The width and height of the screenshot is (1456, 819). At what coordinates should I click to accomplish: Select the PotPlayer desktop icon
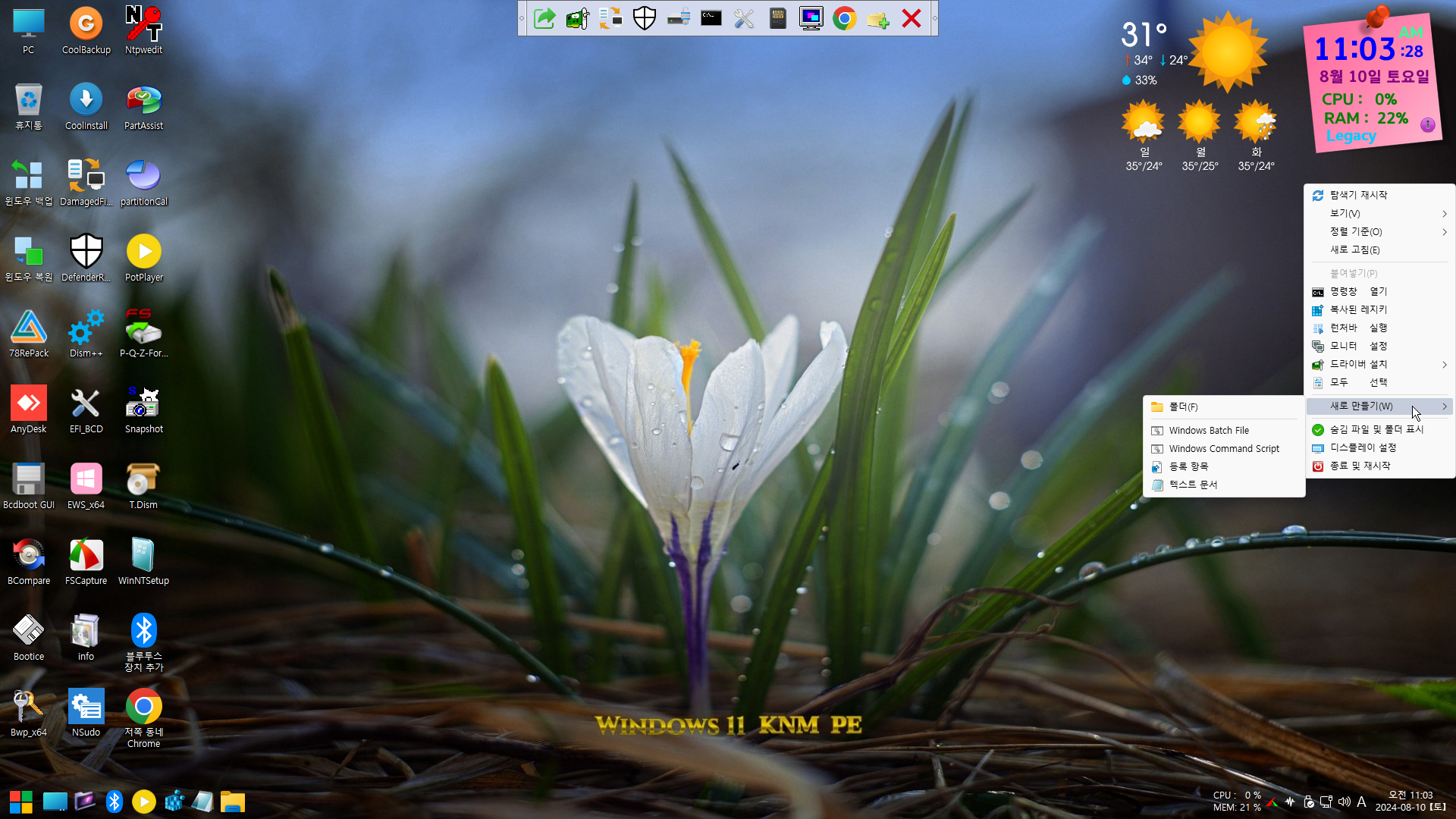point(143,259)
